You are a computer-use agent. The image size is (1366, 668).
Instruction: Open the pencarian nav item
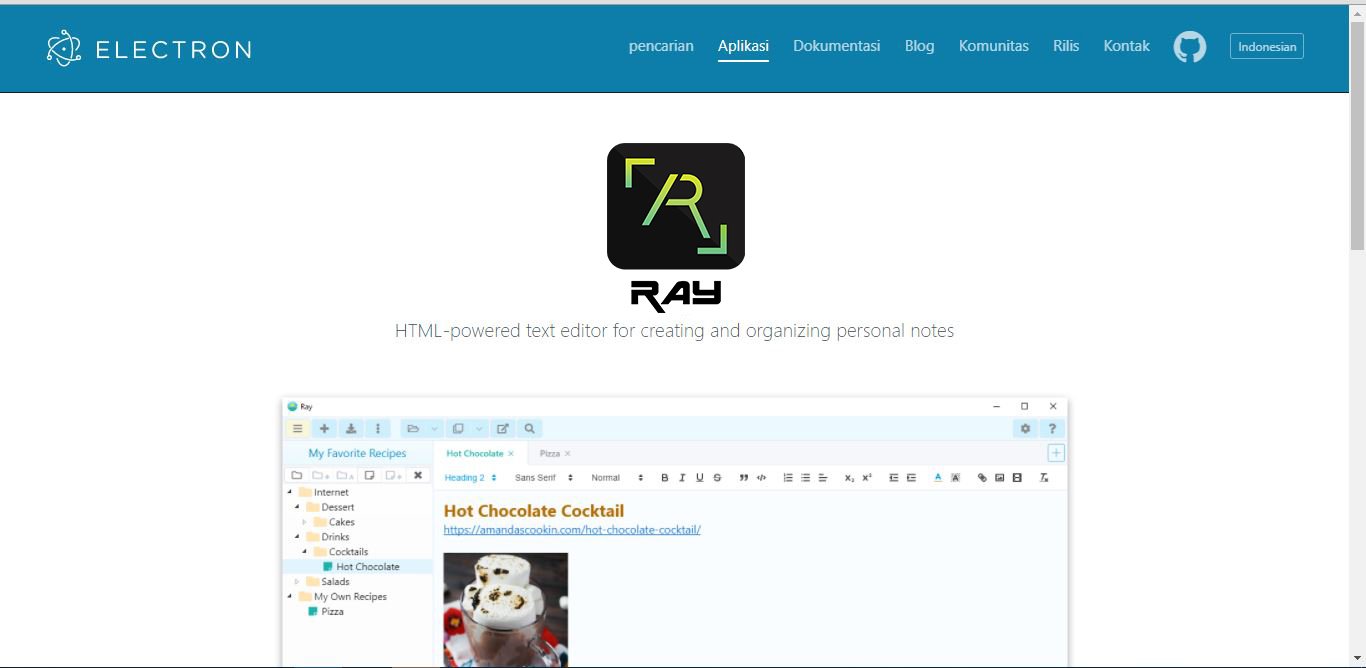pyautogui.click(x=661, y=46)
